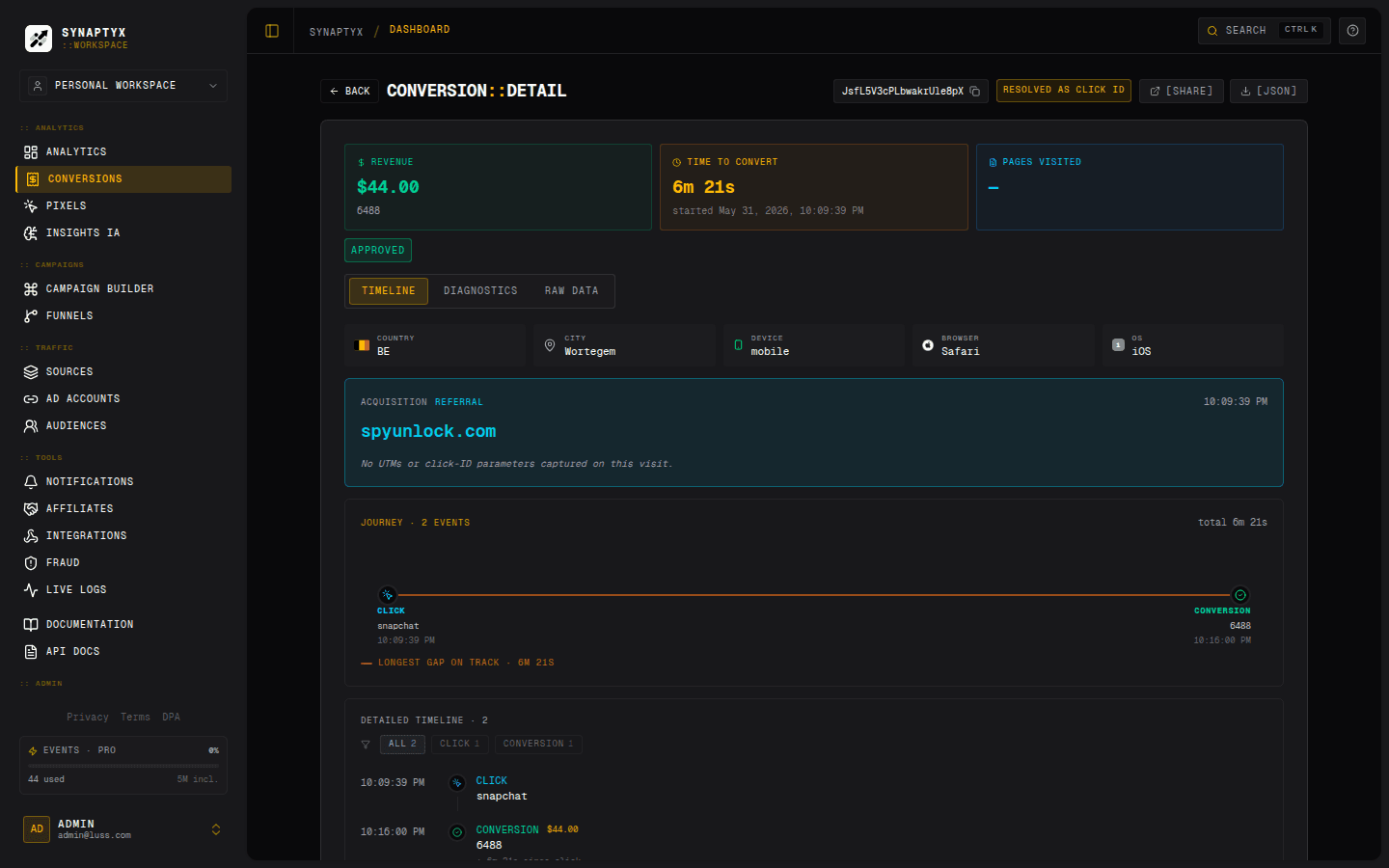Open Audiences

tap(123, 426)
